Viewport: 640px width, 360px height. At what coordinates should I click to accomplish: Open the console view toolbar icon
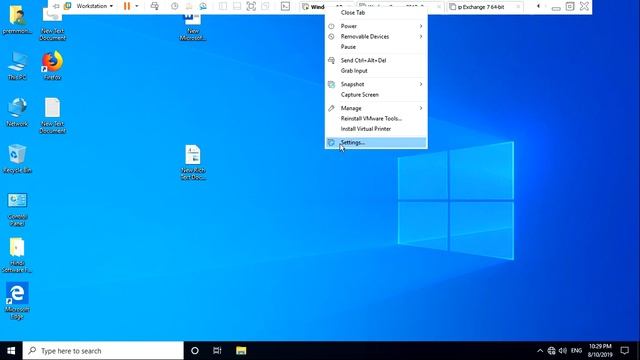click(x=285, y=6)
